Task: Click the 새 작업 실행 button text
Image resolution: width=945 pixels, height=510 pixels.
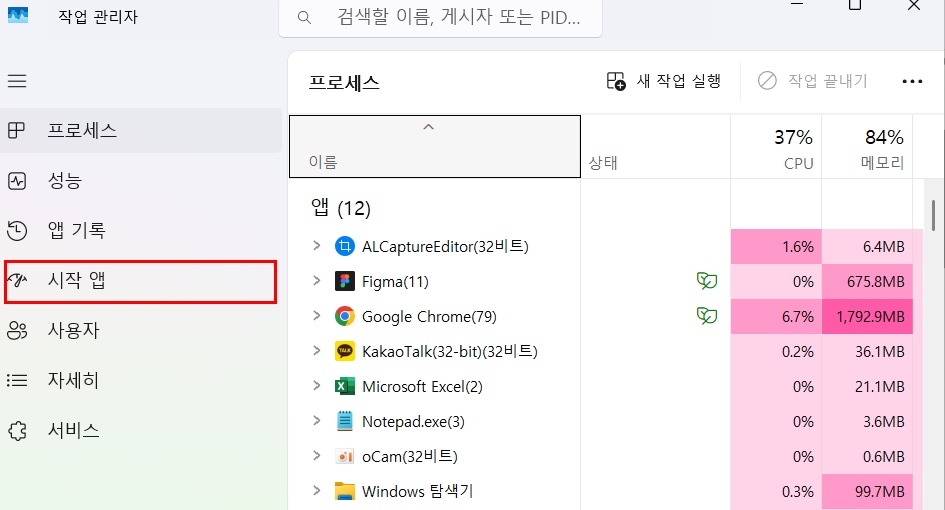Action: click(x=679, y=81)
